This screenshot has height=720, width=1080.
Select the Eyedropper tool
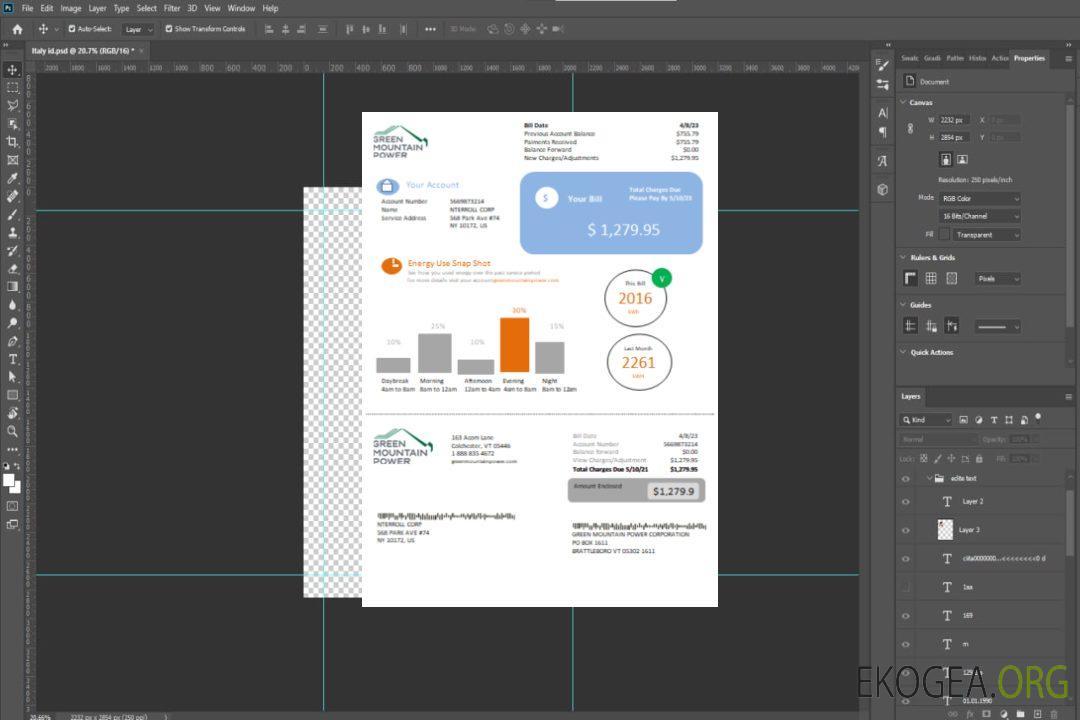(x=12, y=178)
